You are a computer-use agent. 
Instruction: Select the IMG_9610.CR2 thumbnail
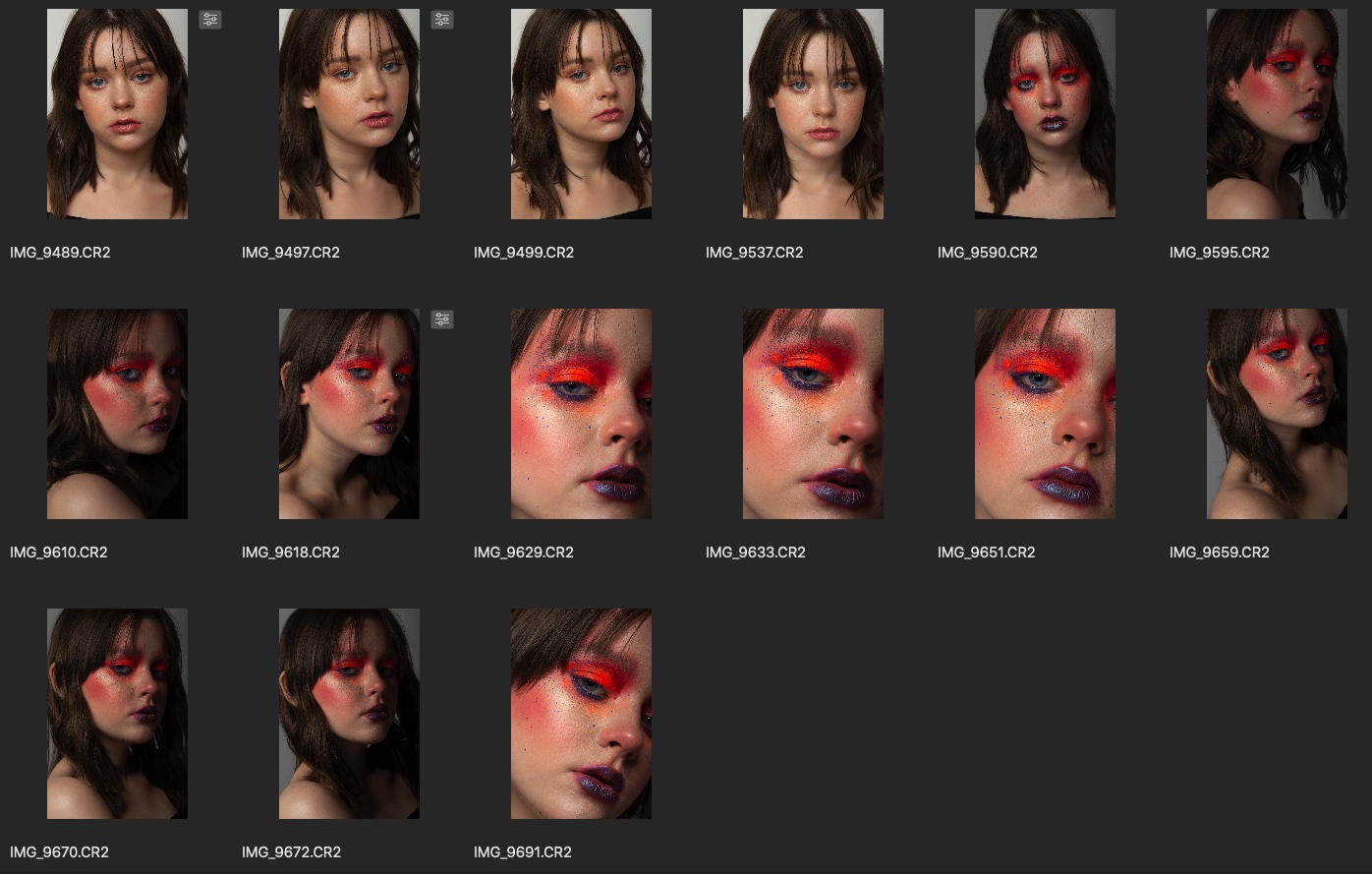(x=117, y=414)
